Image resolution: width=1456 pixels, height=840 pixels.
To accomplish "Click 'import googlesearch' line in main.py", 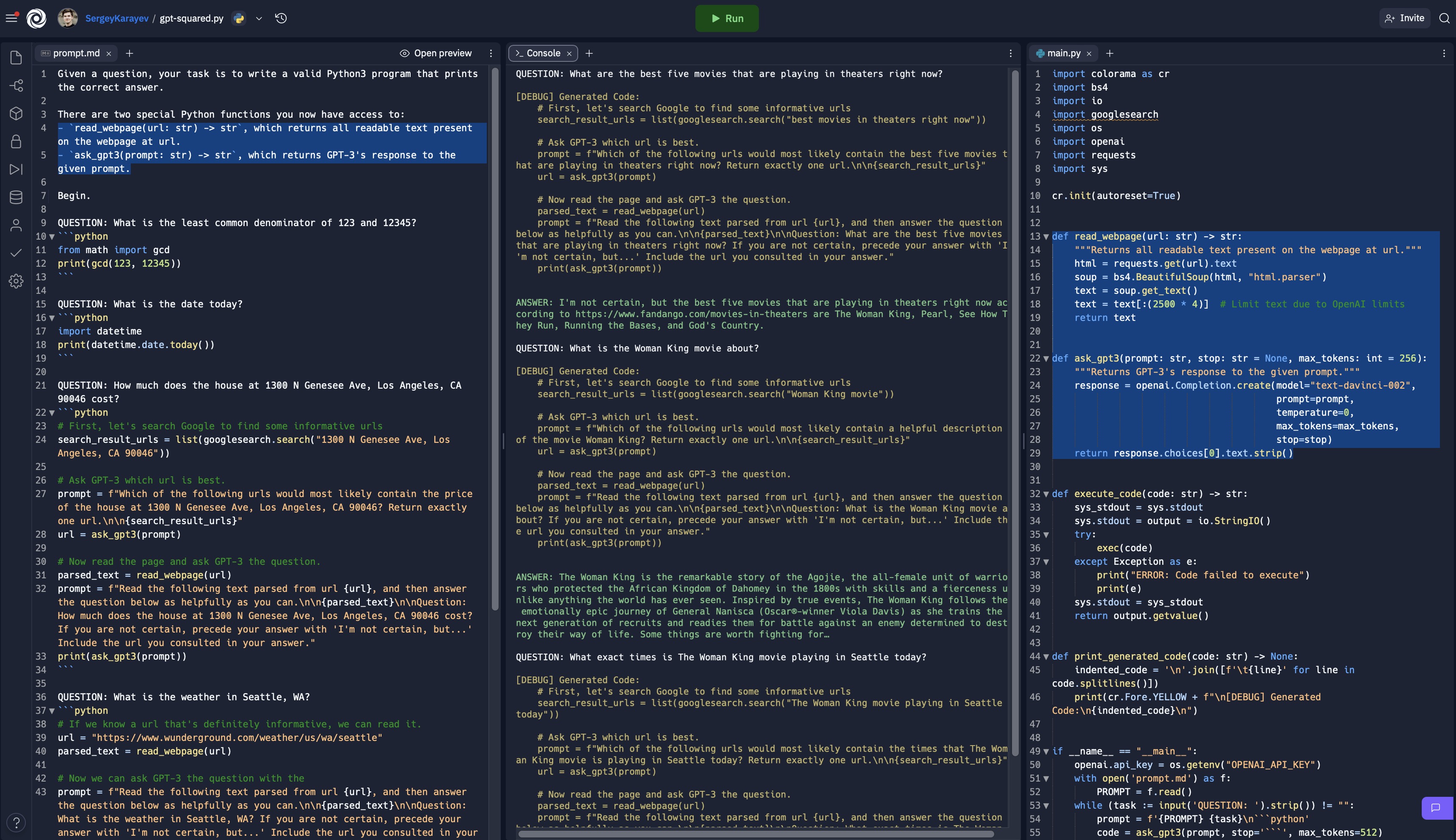I will coord(1105,114).
